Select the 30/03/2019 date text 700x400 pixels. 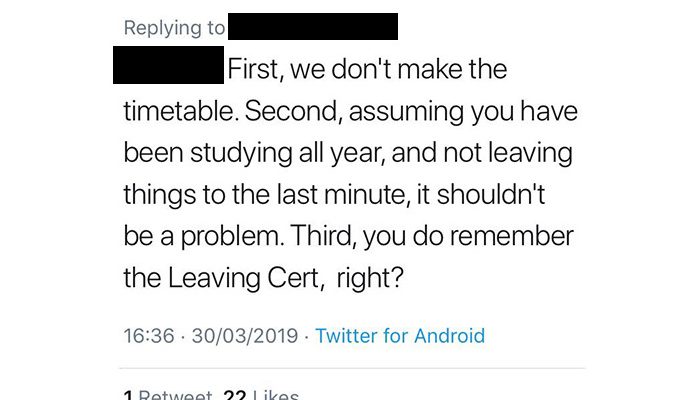coord(245,336)
